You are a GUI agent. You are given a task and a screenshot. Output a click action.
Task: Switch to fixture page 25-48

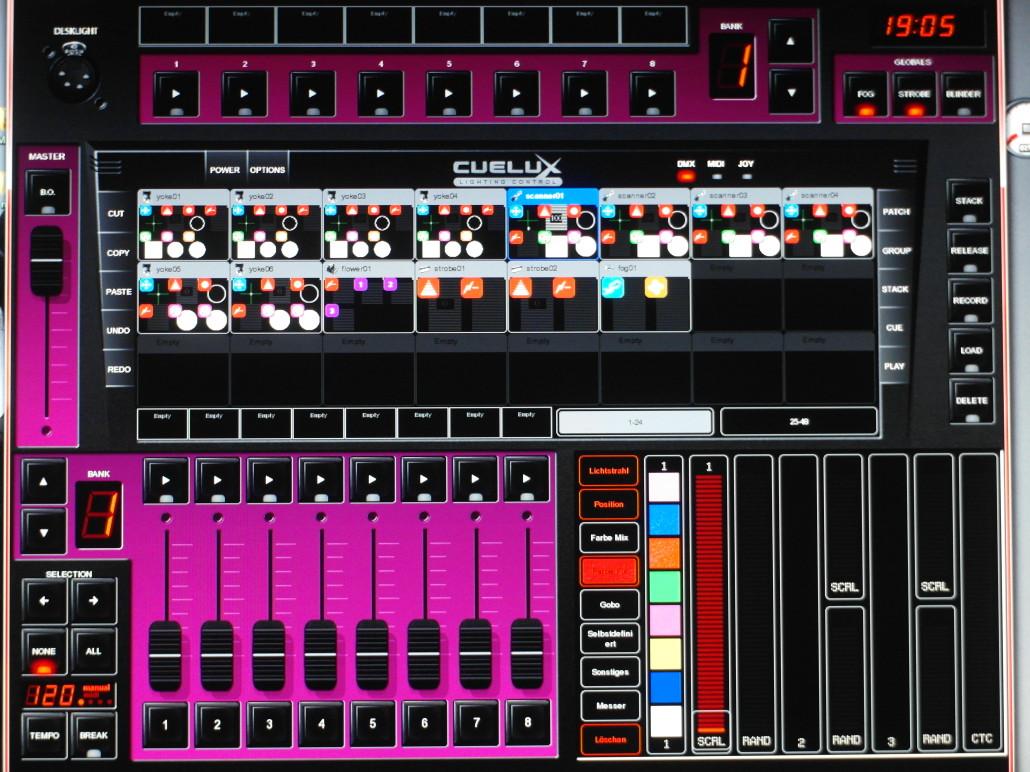[798, 422]
